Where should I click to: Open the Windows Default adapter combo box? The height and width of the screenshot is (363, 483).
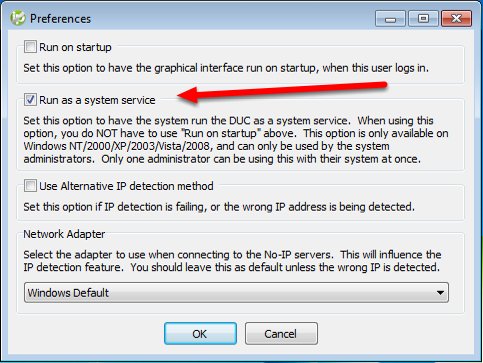point(236,293)
